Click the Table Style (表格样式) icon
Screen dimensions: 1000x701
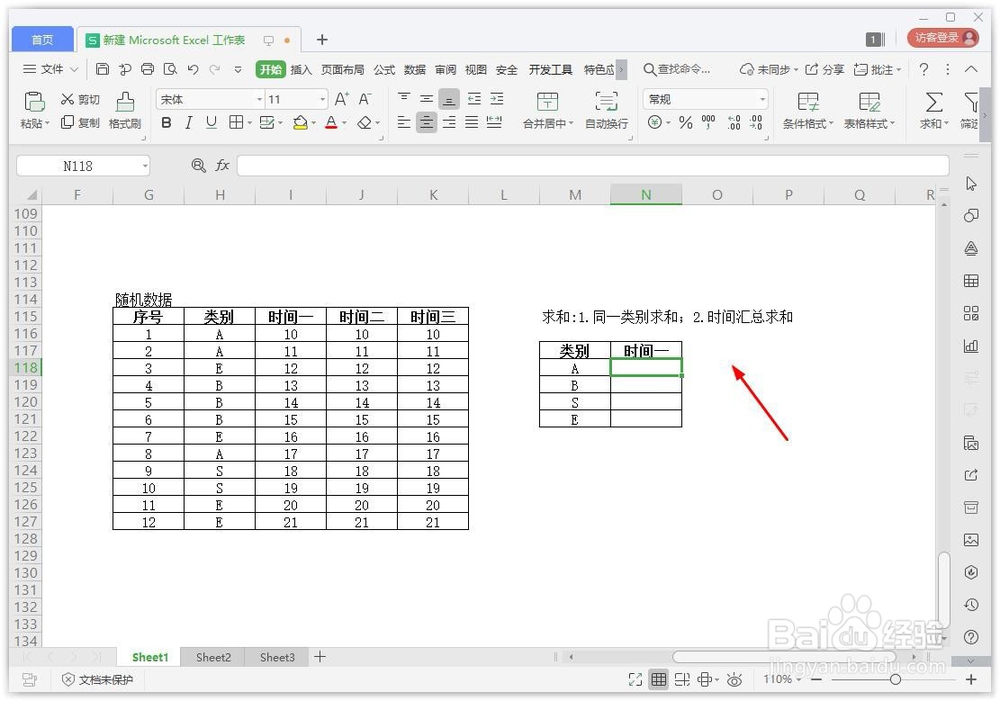tap(869, 102)
